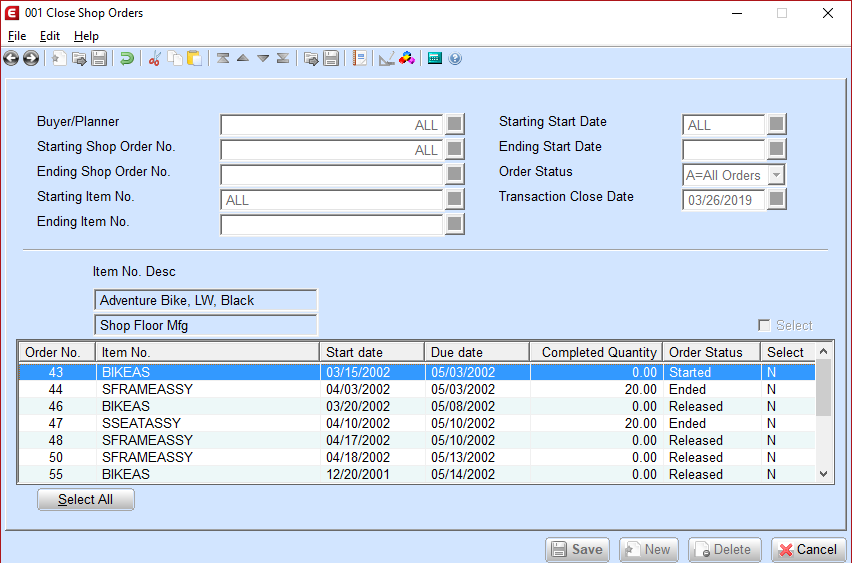Click the Ending Start Date field

coord(724,149)
